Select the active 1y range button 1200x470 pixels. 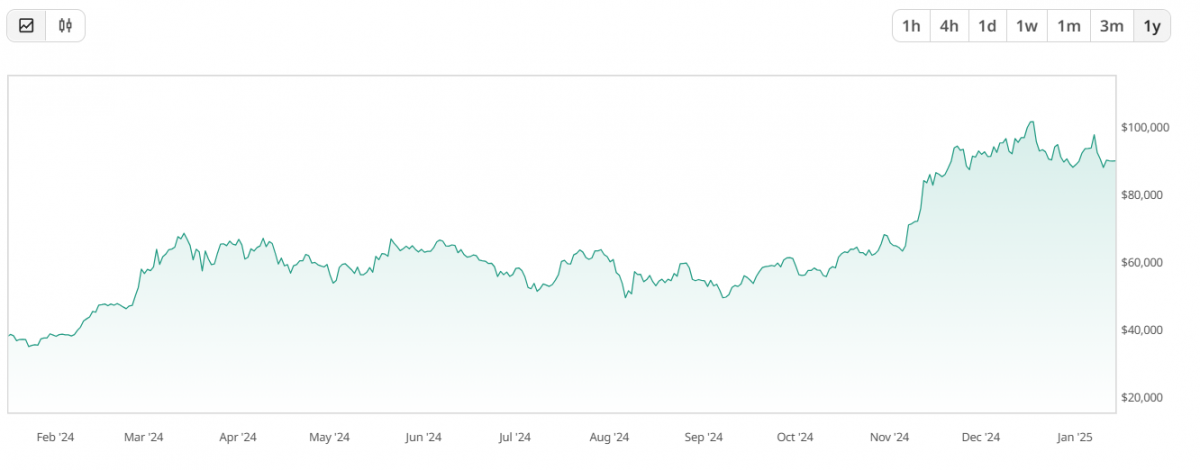[x=1152, y=26]
